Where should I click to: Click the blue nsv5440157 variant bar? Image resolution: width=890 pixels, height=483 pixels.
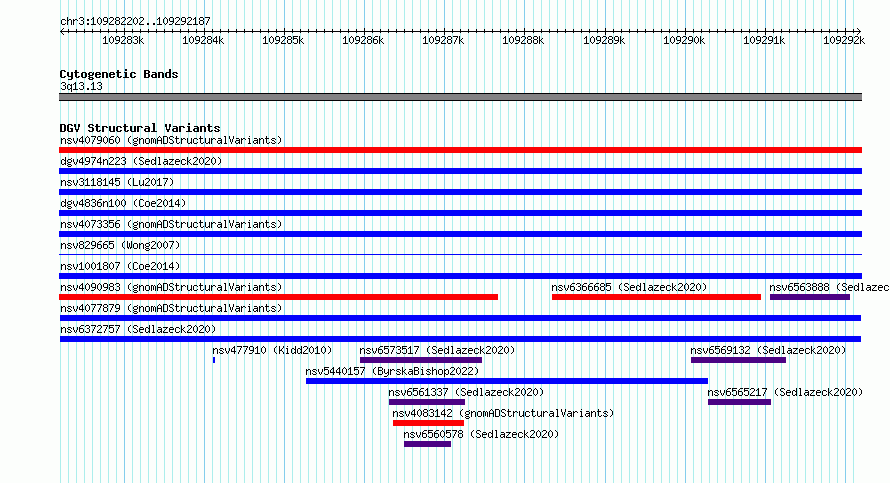(x=507, y=381)
